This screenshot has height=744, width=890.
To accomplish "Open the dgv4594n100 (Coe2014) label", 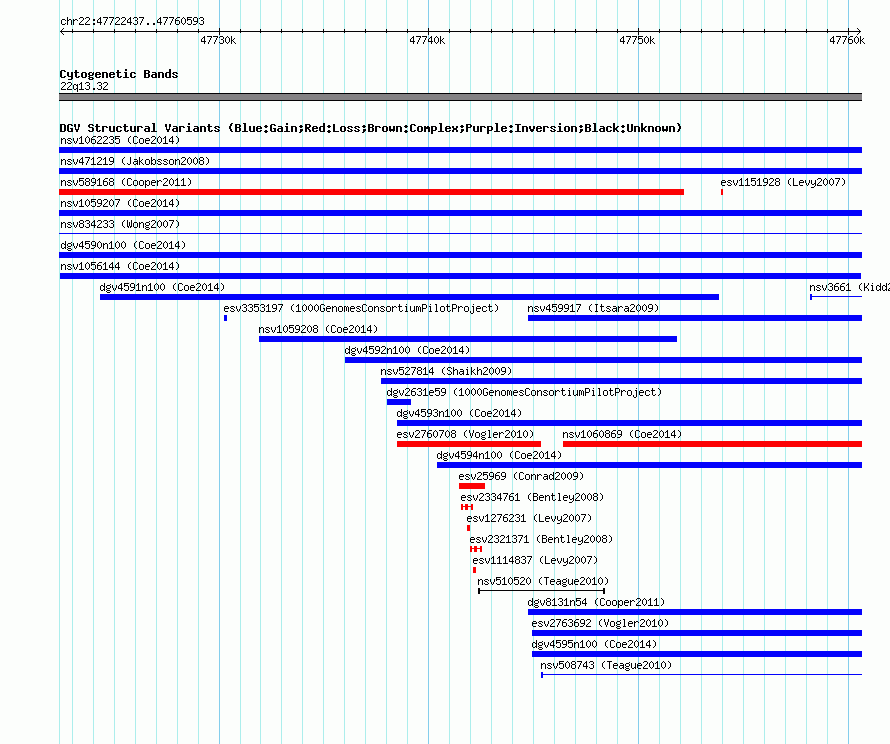I will 499,455.
